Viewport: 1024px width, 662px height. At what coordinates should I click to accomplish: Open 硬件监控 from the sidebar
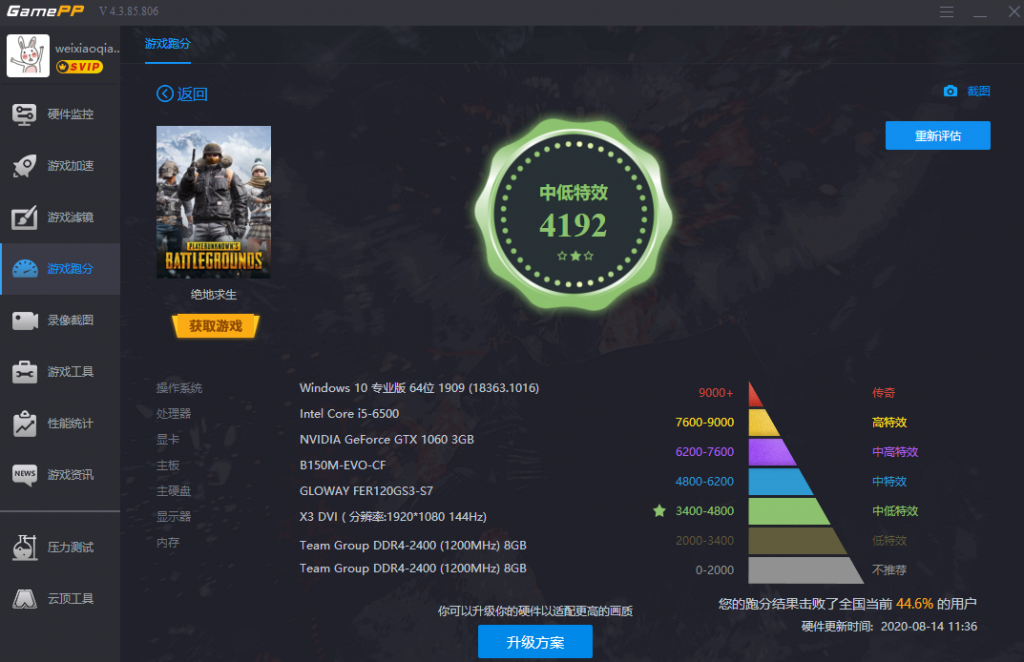coord(60,114)
